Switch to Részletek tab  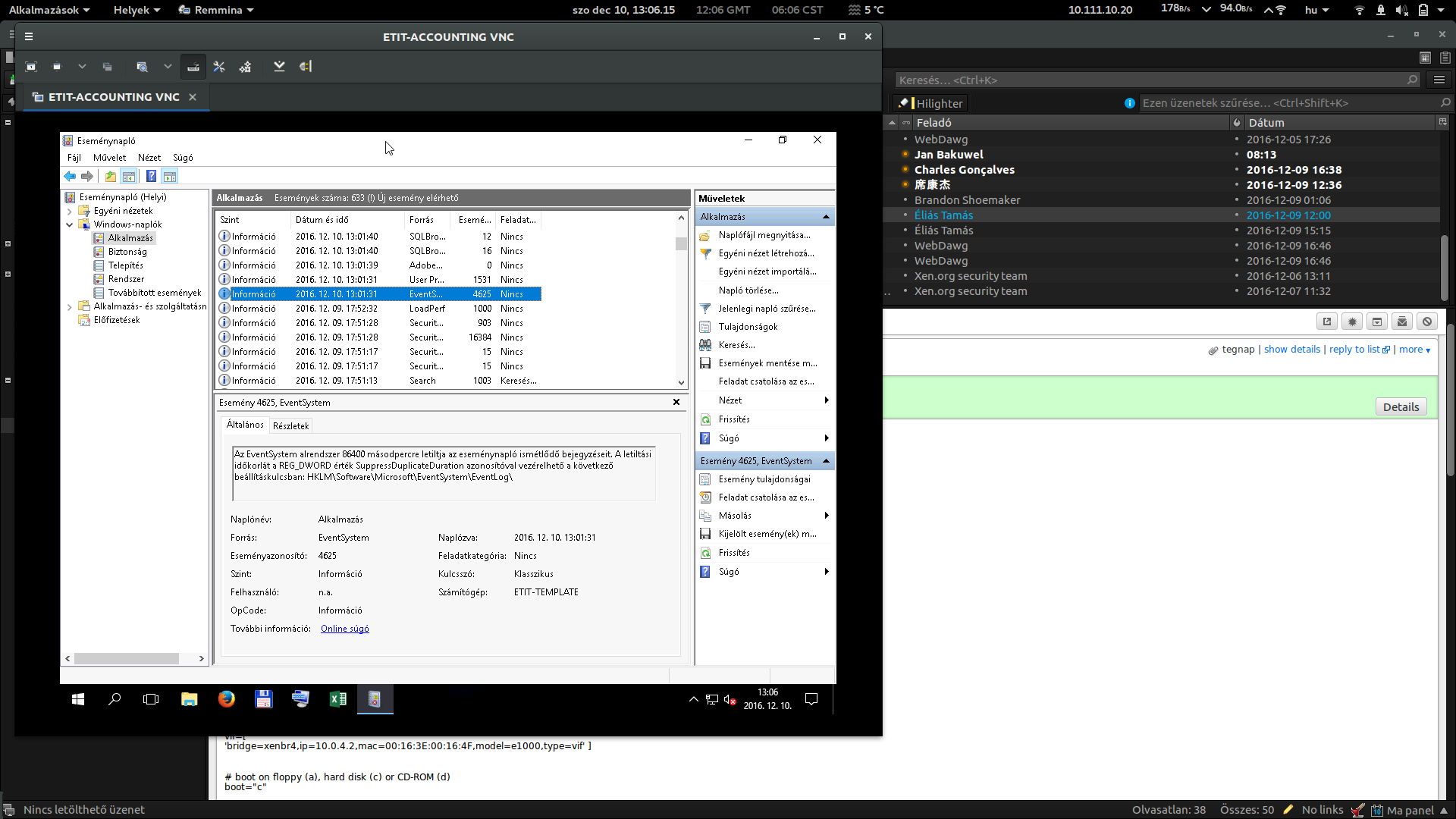click(290, 426)
